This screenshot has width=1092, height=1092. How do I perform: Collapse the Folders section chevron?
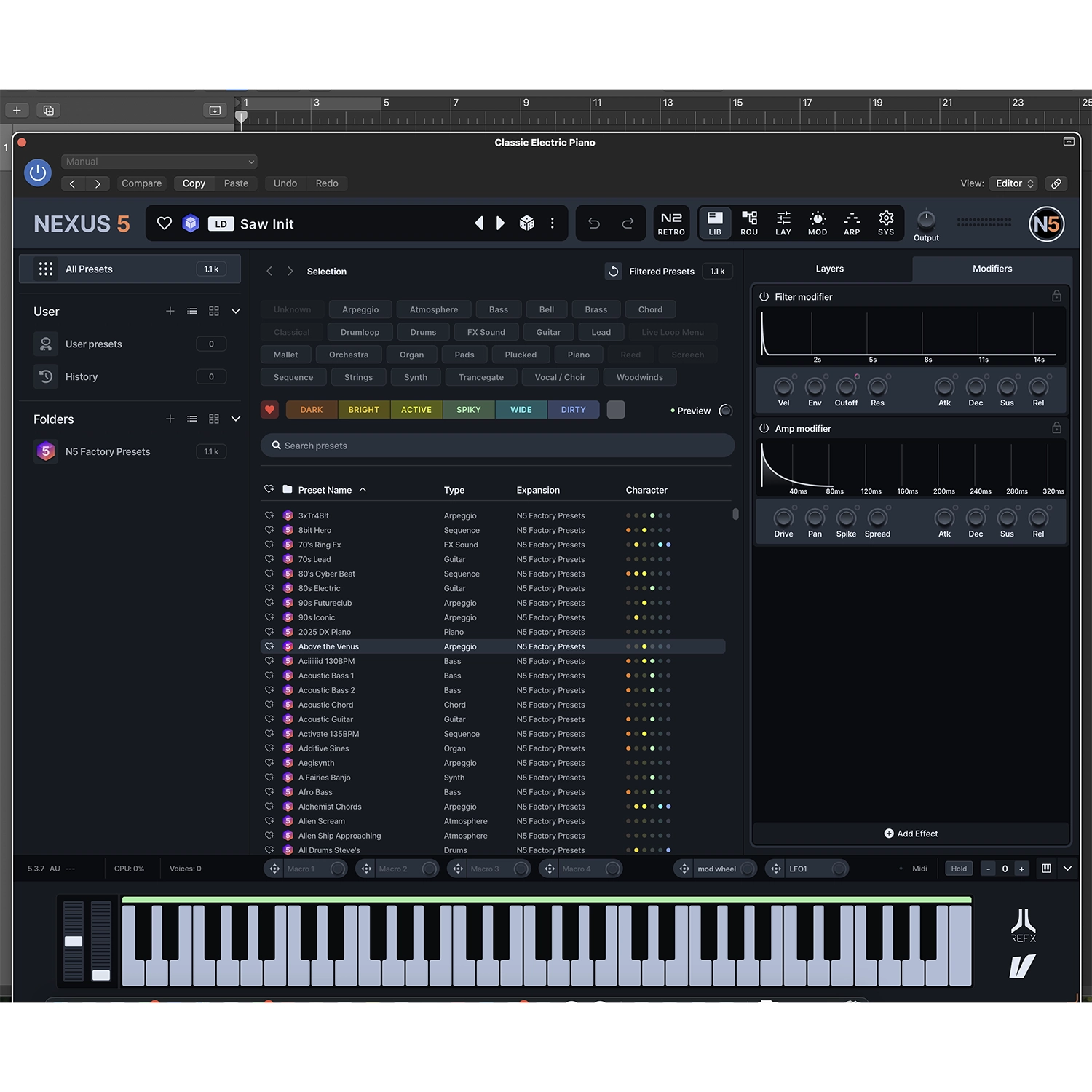pos(236,419)
